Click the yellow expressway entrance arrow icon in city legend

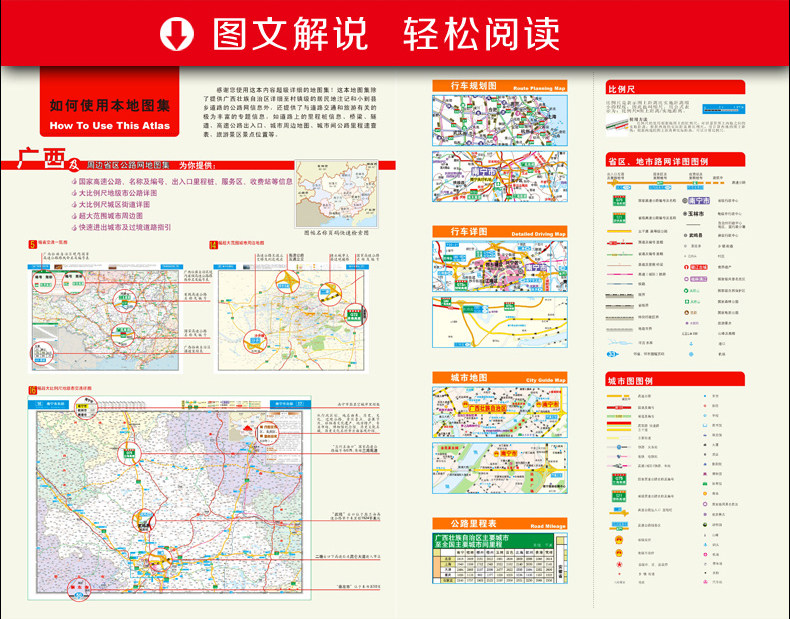[619, 512]
